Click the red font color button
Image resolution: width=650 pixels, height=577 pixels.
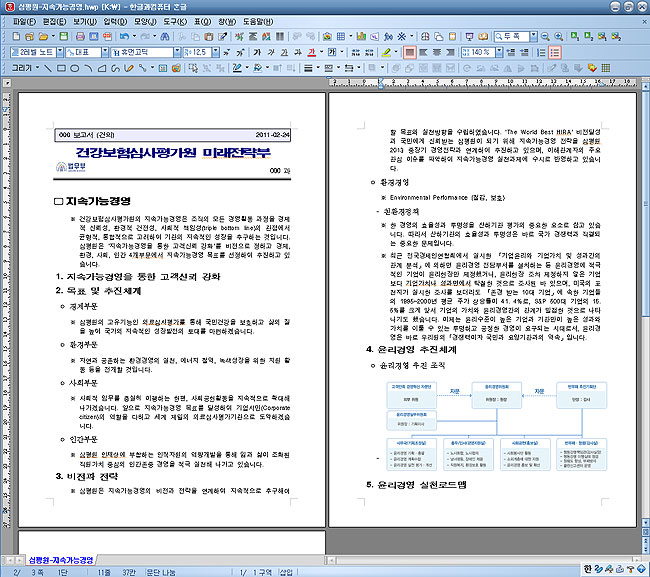click(x=312, y=52)
